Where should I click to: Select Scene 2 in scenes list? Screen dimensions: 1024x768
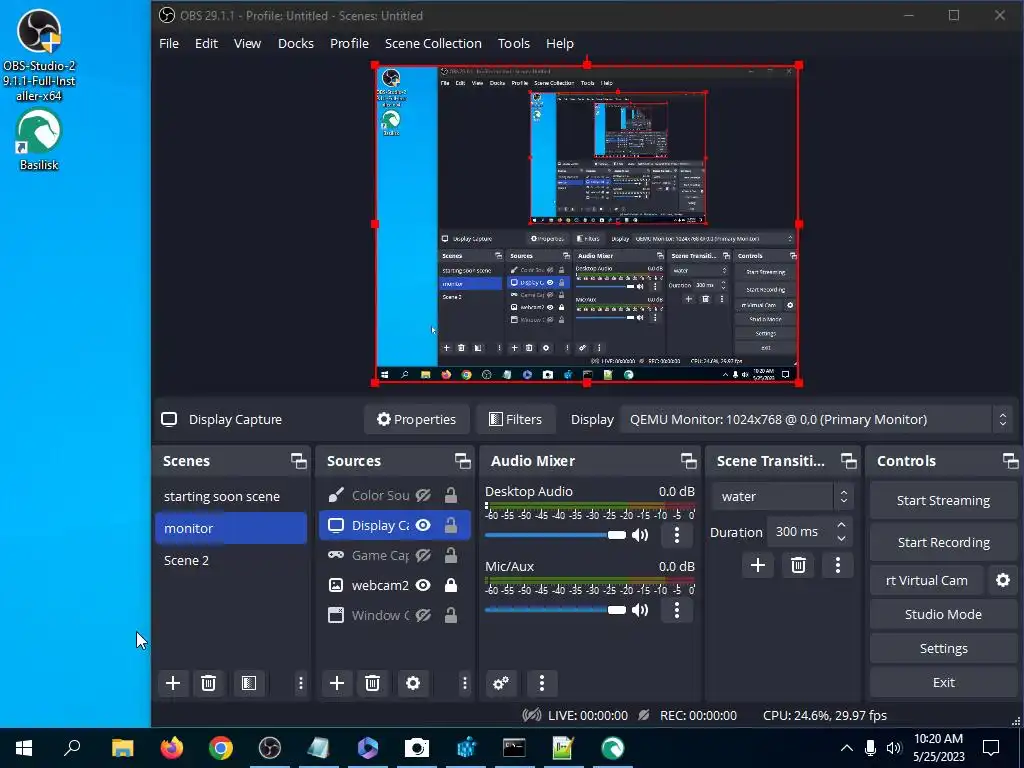[x=231, y=560]
